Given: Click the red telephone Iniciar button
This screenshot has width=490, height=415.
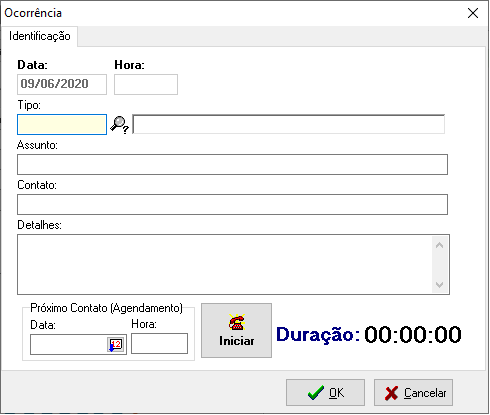Looking at the screenshot, I should [x=236, y=330].
